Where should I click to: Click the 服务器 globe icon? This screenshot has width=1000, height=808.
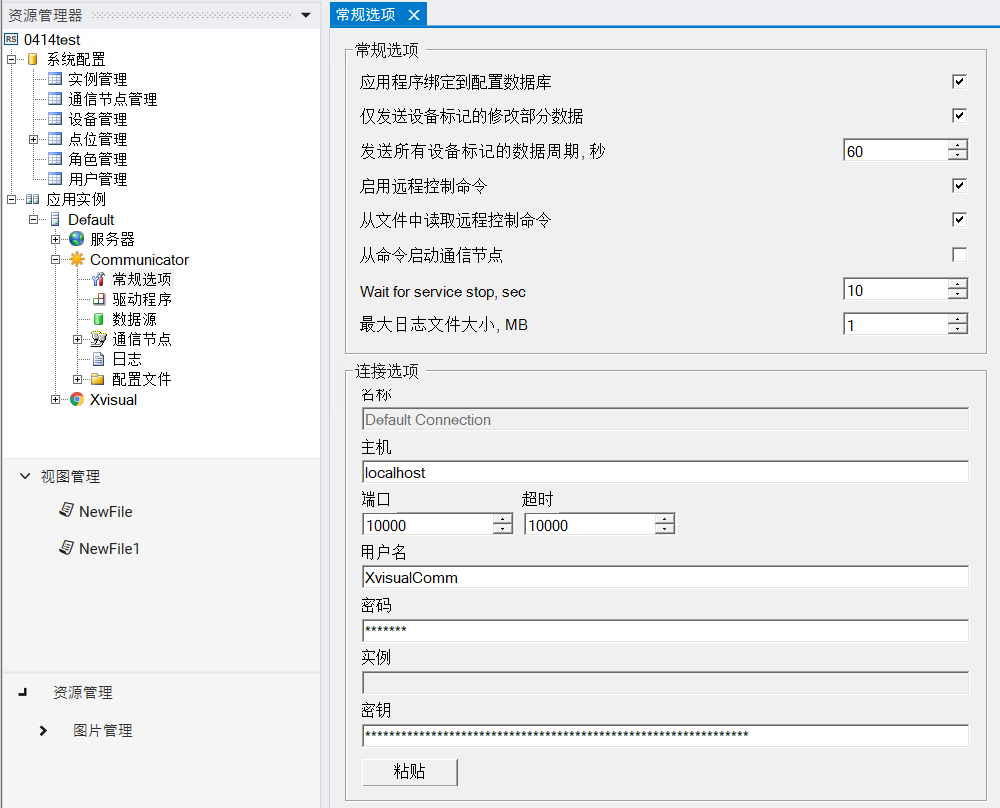[x=77, y=239]
